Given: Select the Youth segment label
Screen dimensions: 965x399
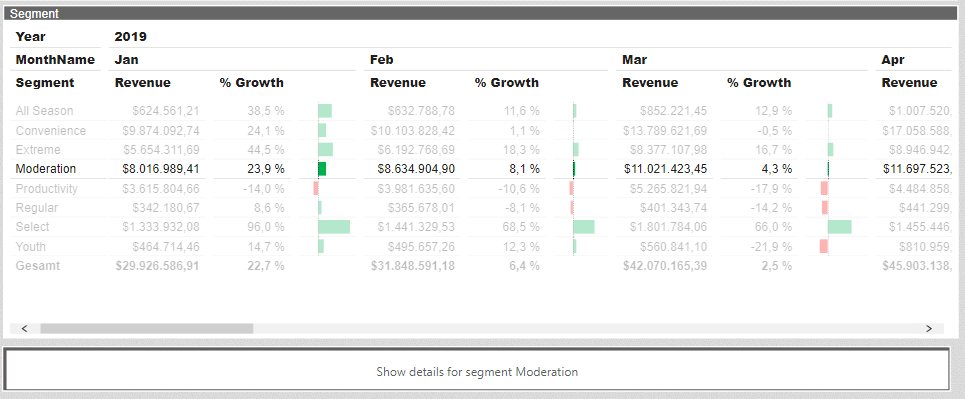Looking at the screenshot, I should coord(31,246).
